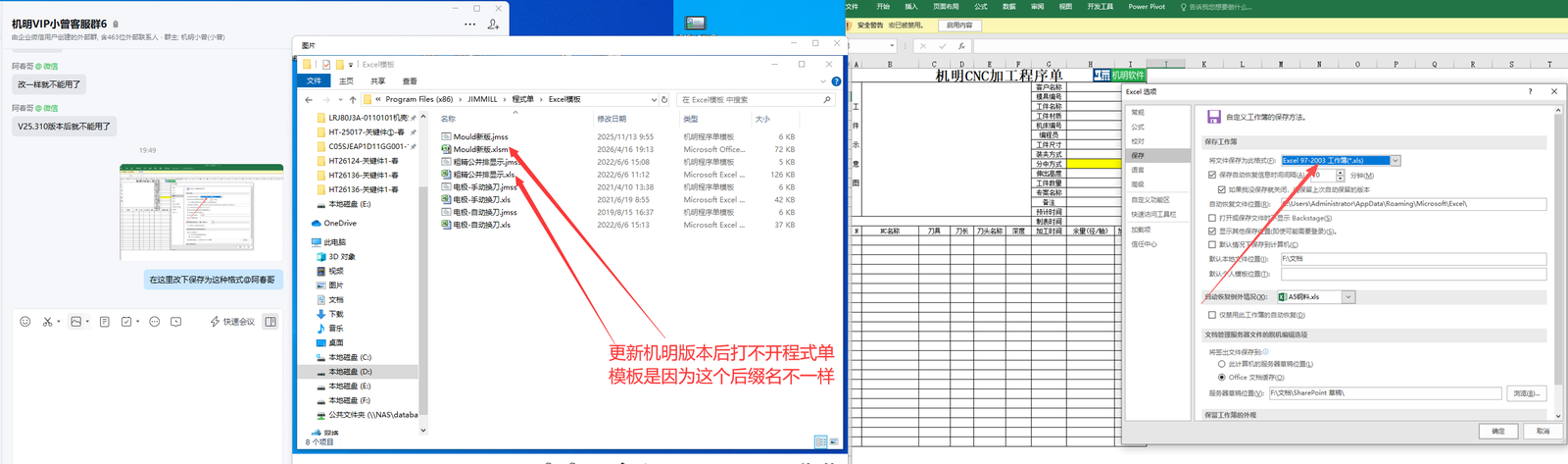Enable 仅禁用此工作簿的自动恢复 checkbox
This screenshot has height=464, width=1568.
click(x=1212, y=315)
